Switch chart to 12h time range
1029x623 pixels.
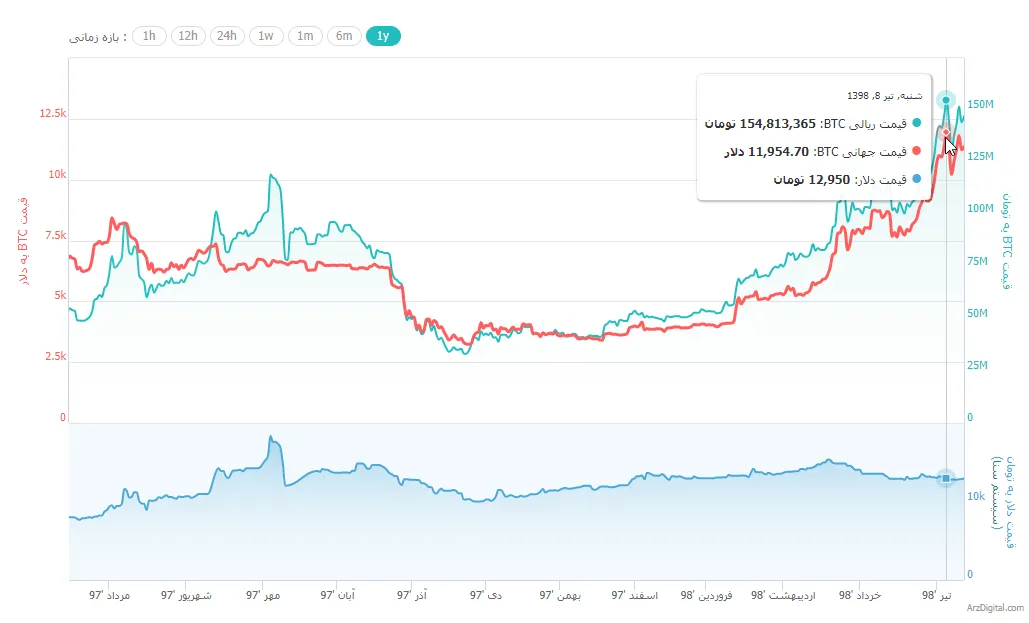188,36
